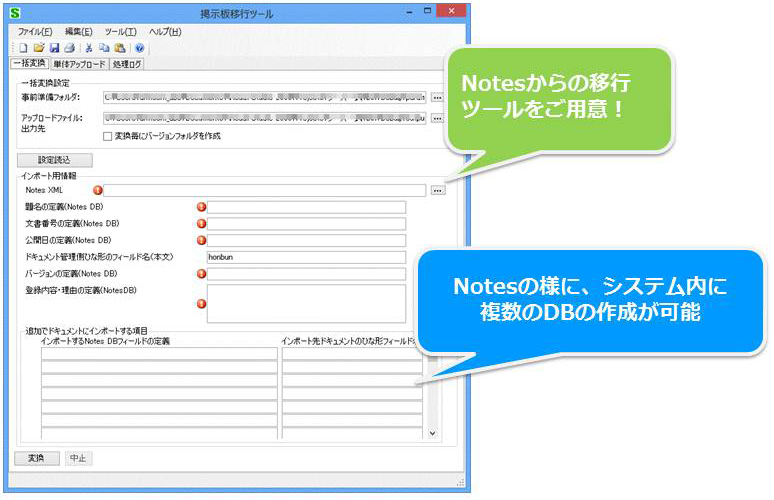Enable 変換毎にバージョンフォルダを作成 checkbox
Screen dimensions: 774x500
pos(108,136)
